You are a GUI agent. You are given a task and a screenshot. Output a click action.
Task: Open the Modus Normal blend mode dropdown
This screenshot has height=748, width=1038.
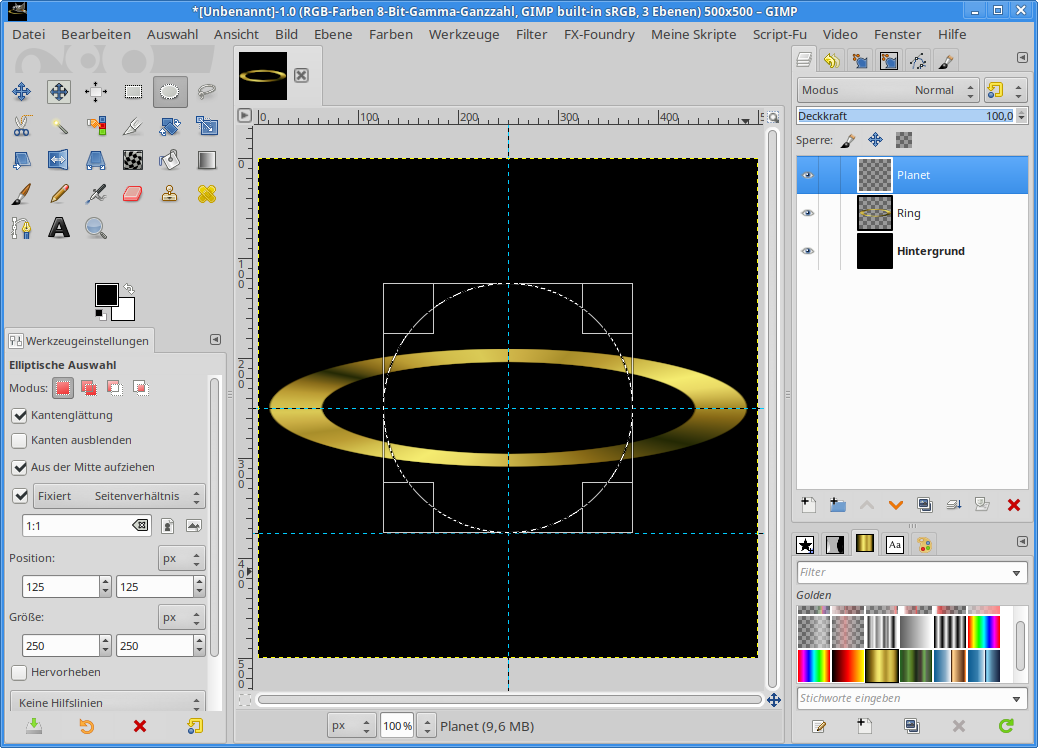tap(875, 90)
